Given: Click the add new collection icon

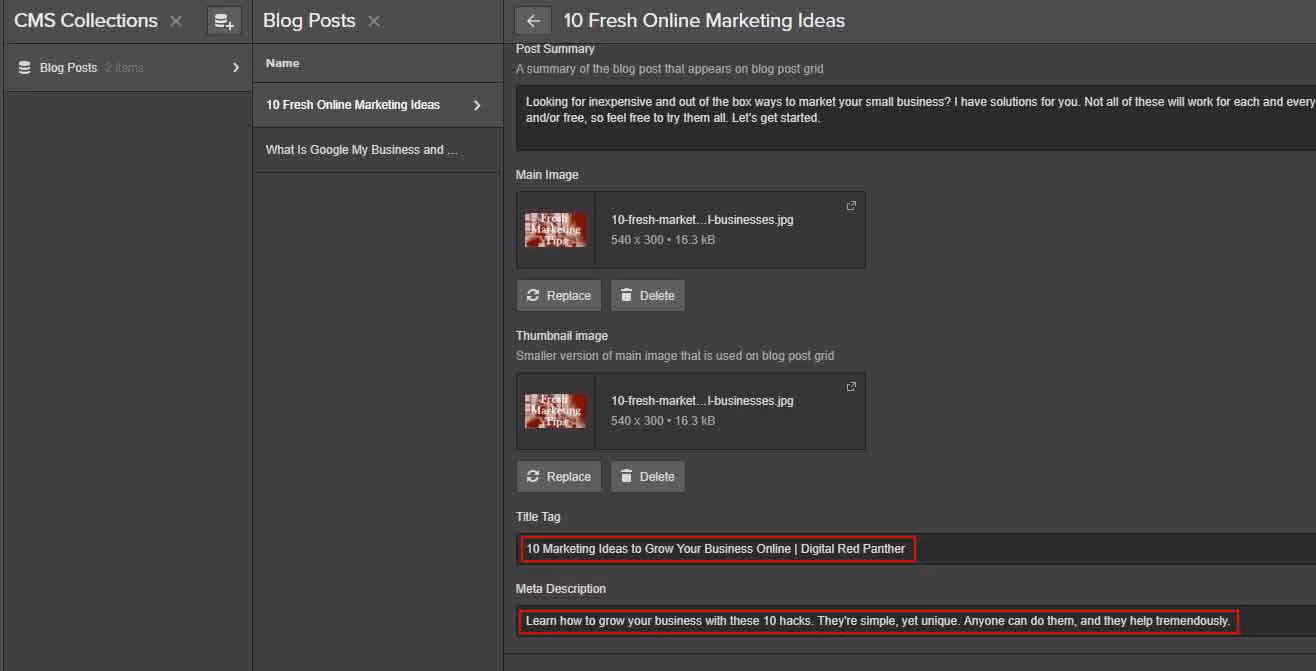Looking at the screenshot, I should click(x=223, y=20).
